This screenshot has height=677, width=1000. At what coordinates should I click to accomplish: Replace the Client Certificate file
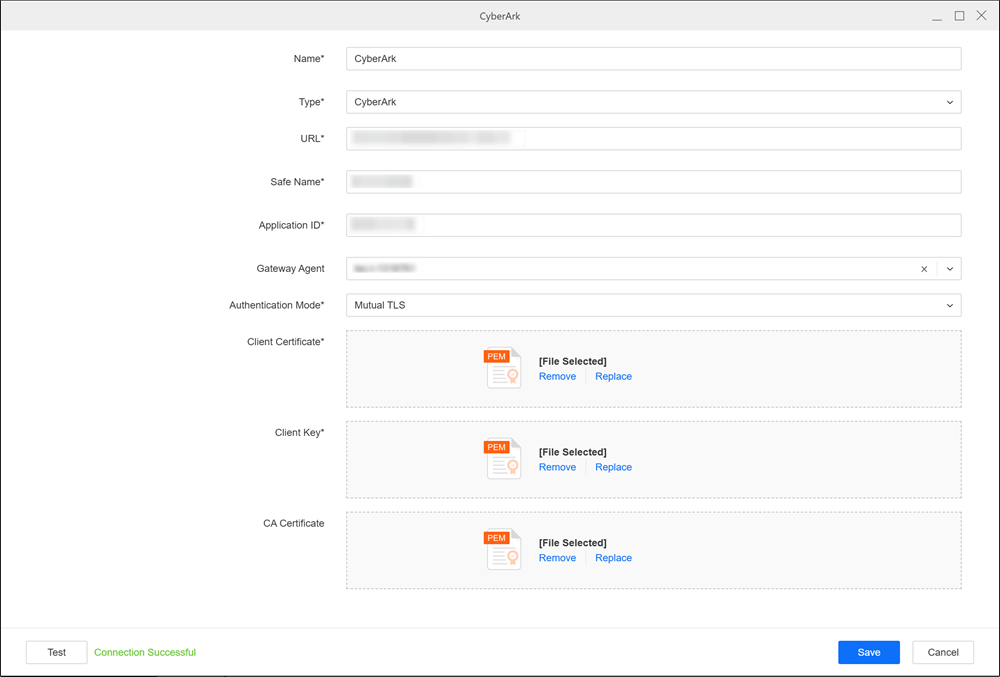(x=613, y=377)
